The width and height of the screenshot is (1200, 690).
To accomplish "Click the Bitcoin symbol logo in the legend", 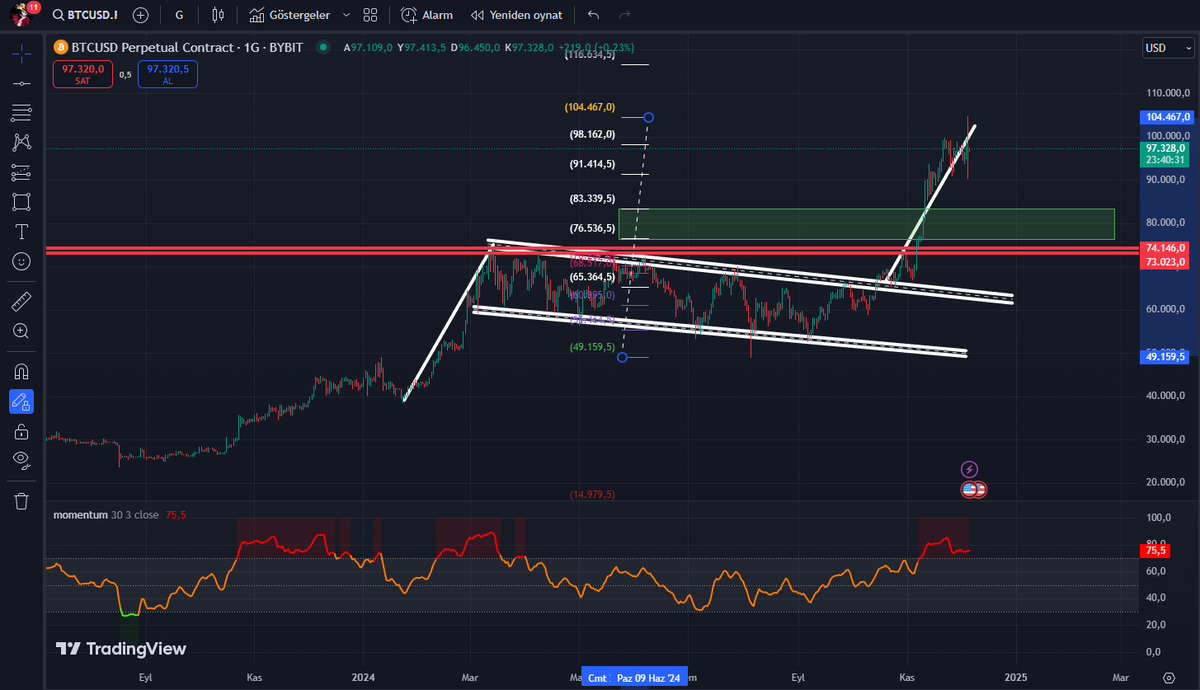I will click(60, 47).
